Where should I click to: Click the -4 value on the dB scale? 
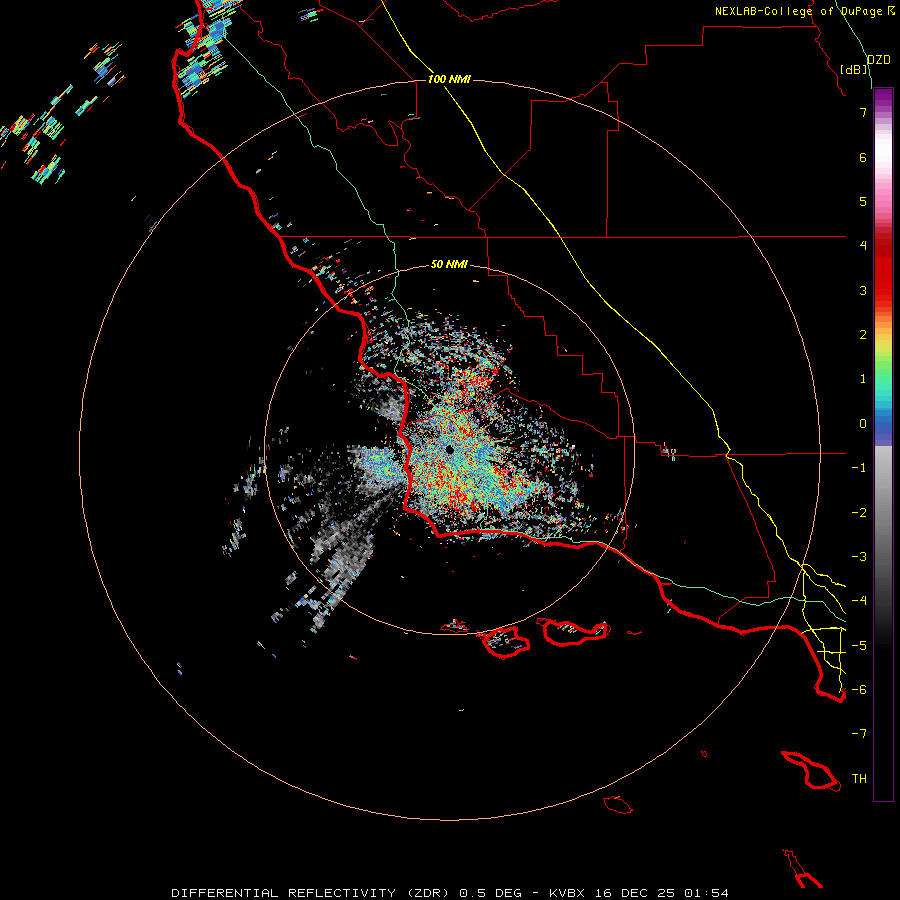point(859,601)
